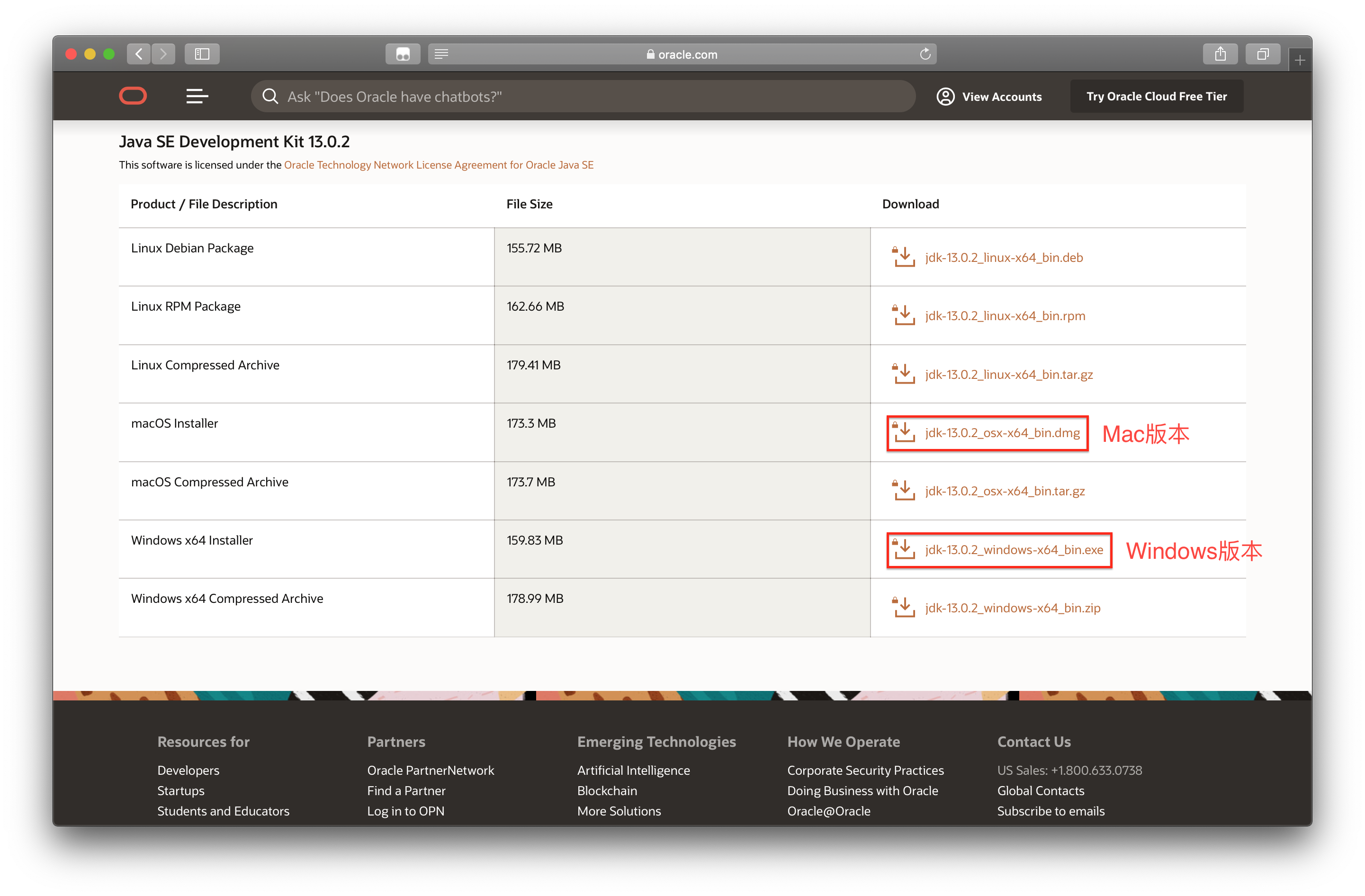Click download icon for osx-x64_bin.dmg
This screenshot has height=896, width=1365.
pyautogui.click(x=904, y=432)
